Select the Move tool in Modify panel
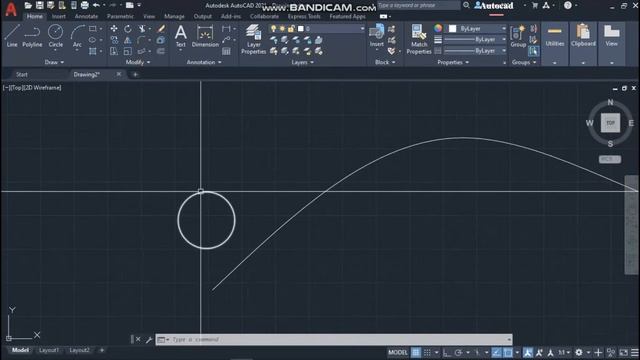This screenshot has width=640, height=360. click(x=114, y=29)
